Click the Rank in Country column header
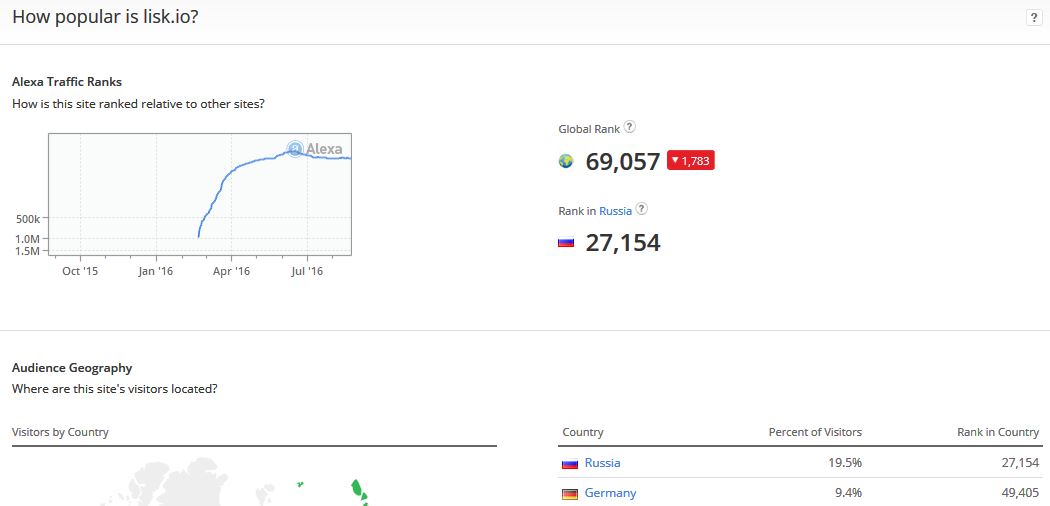This screenshot has height=506, width=1050. point(998,432)
